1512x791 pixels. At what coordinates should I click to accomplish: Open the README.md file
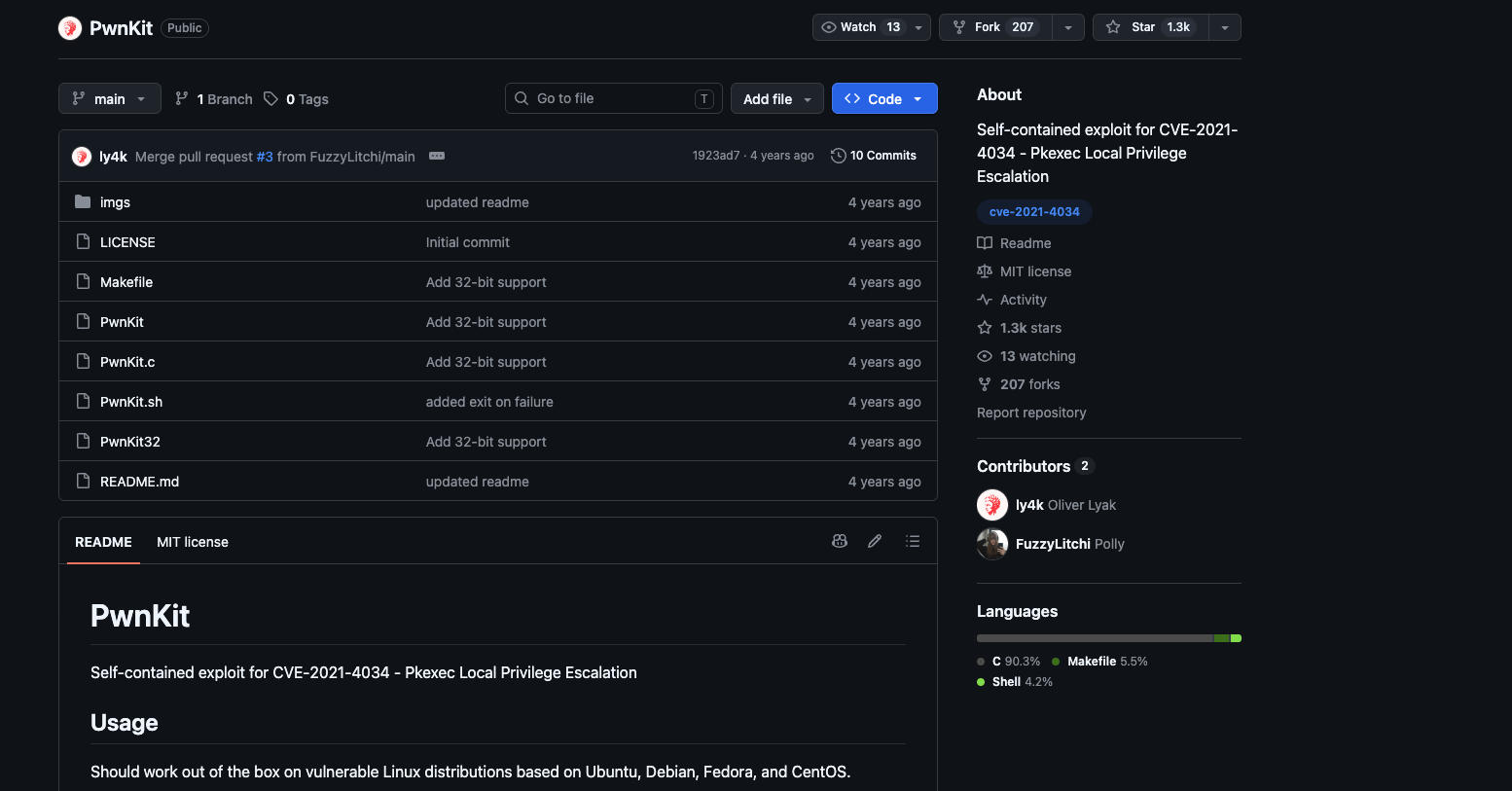(139, 482)
